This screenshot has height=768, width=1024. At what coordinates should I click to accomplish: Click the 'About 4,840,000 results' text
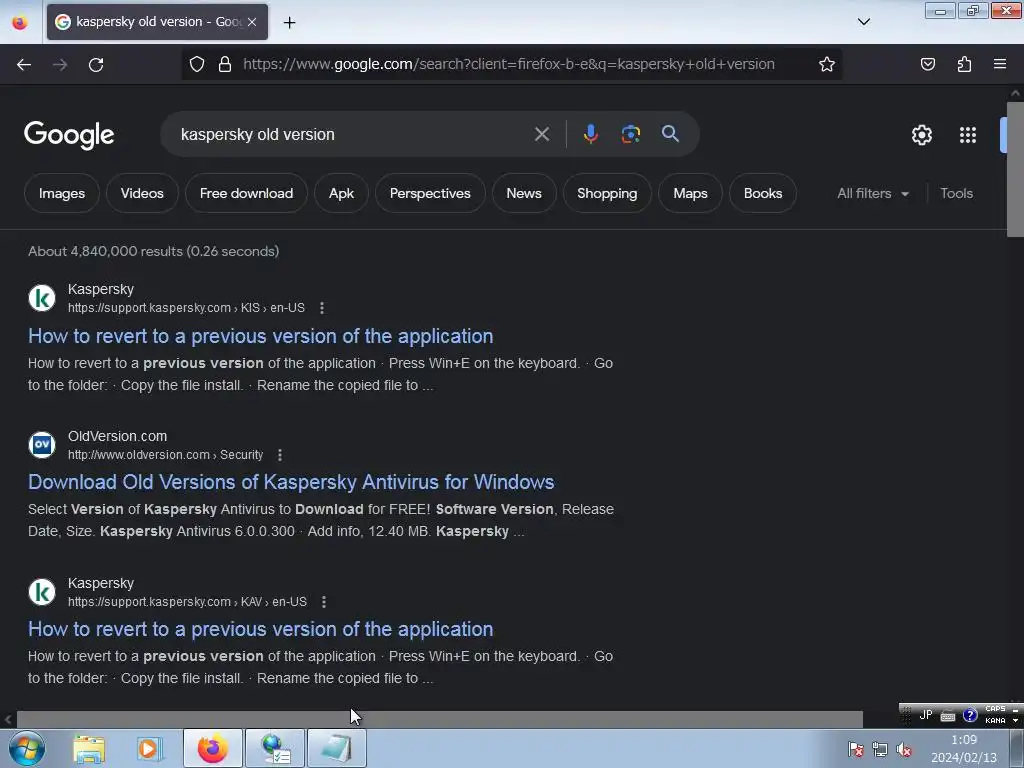click(x=153, y=251)
